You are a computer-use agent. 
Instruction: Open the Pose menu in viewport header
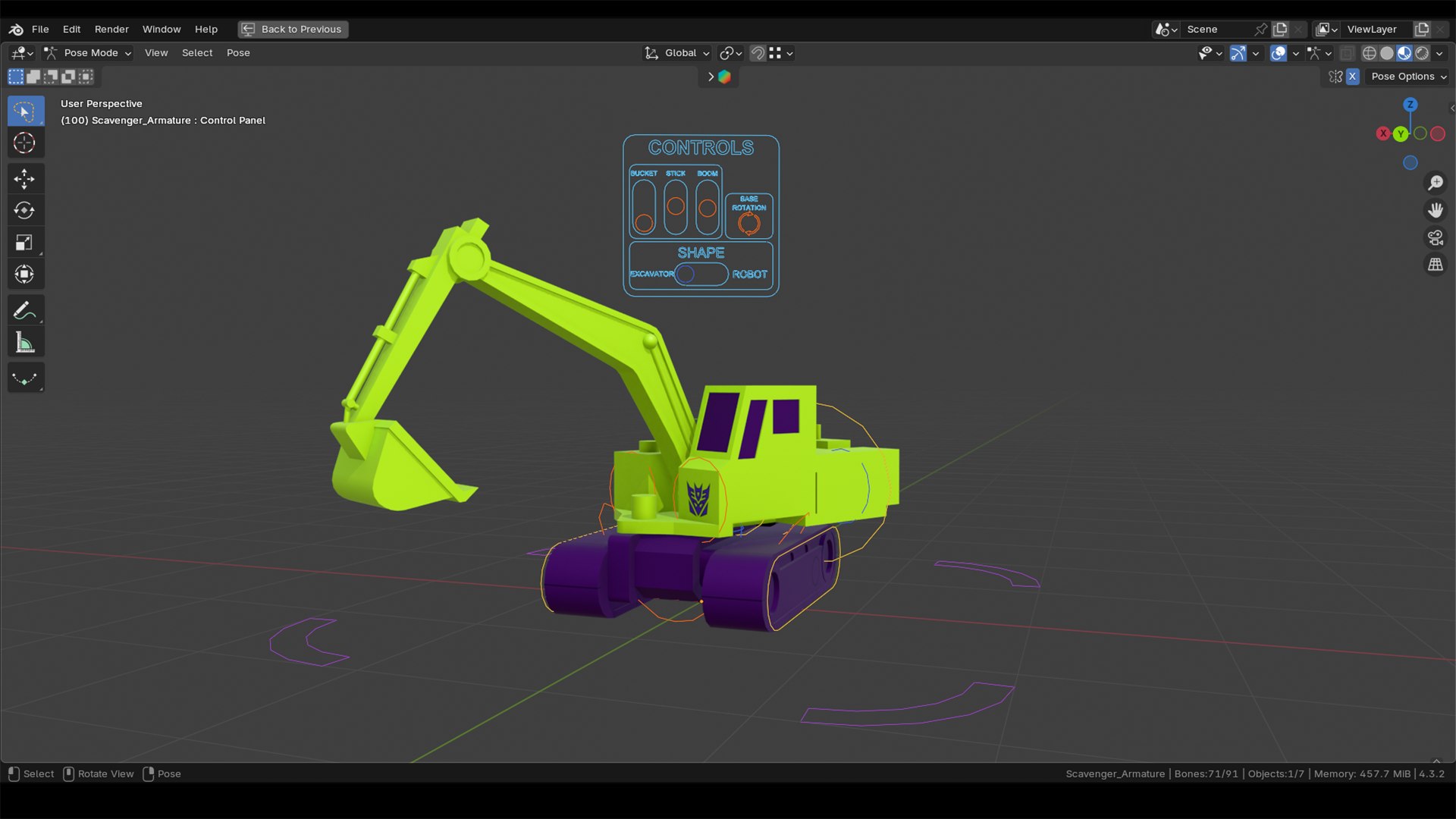238,53
